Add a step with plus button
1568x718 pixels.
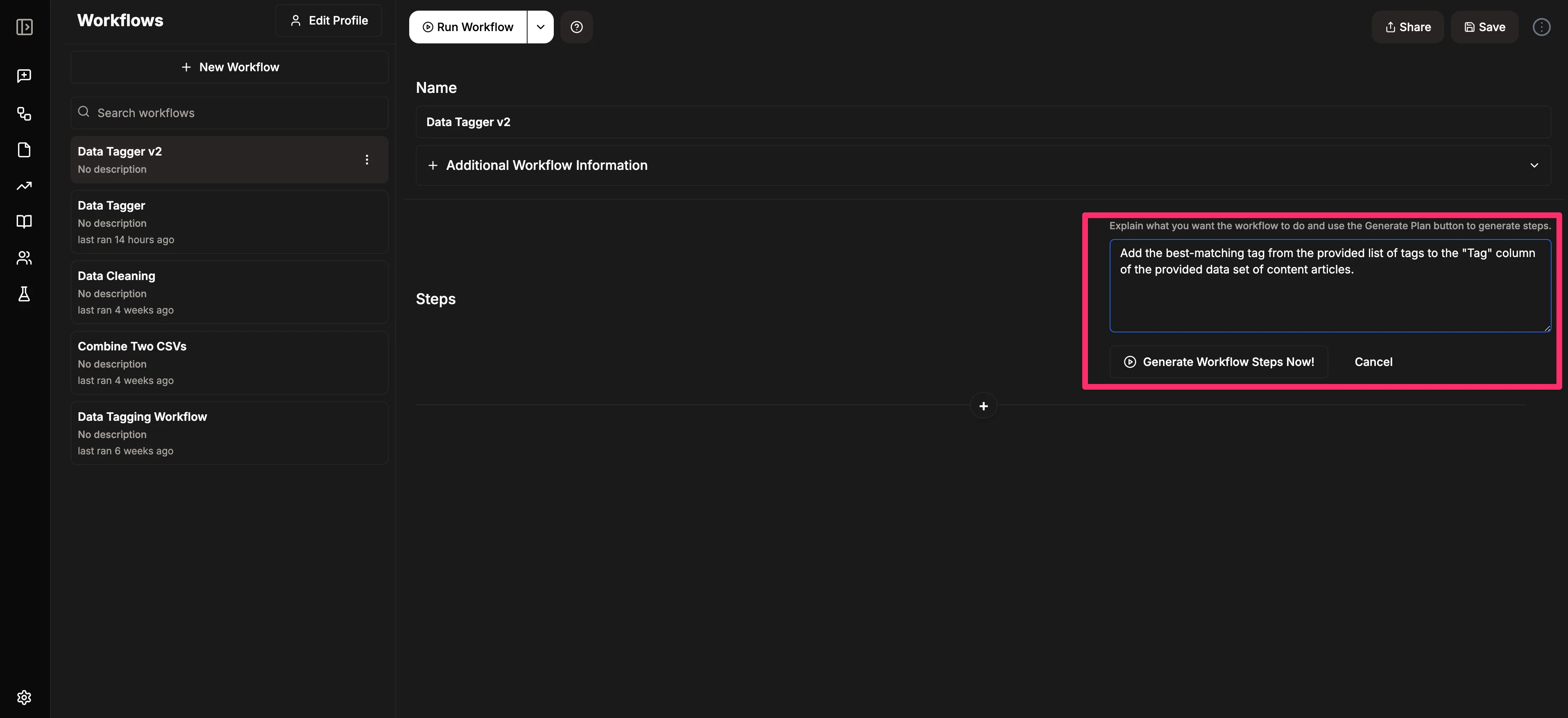tap(983, 406)
